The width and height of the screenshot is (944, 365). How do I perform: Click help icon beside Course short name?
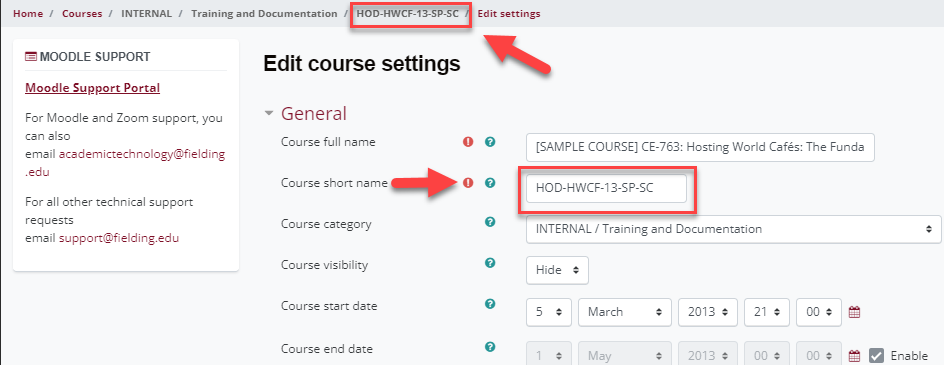click(490, 182)
